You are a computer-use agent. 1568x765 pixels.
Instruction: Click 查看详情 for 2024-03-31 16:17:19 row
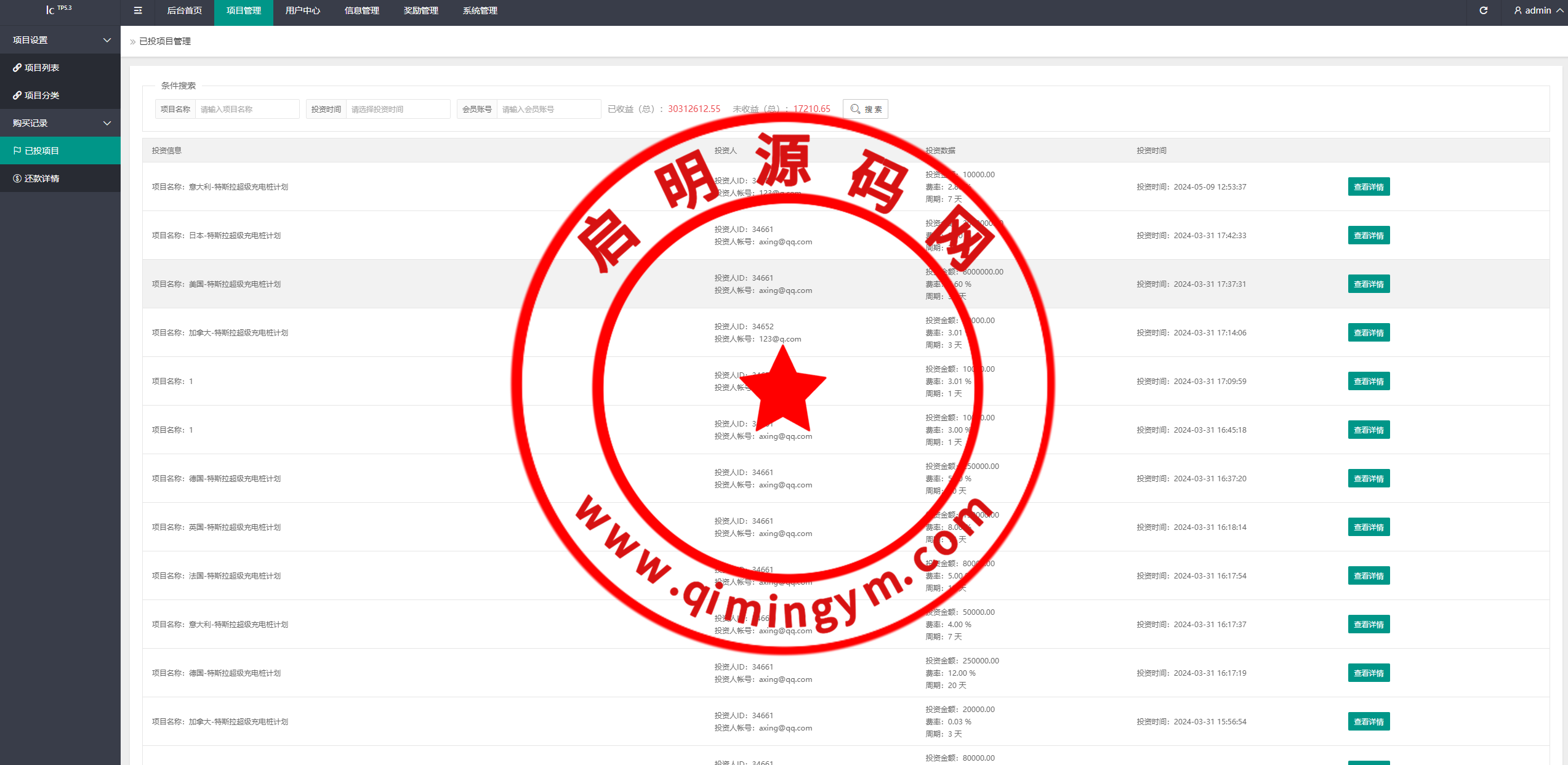click(x=1368, y=673)
